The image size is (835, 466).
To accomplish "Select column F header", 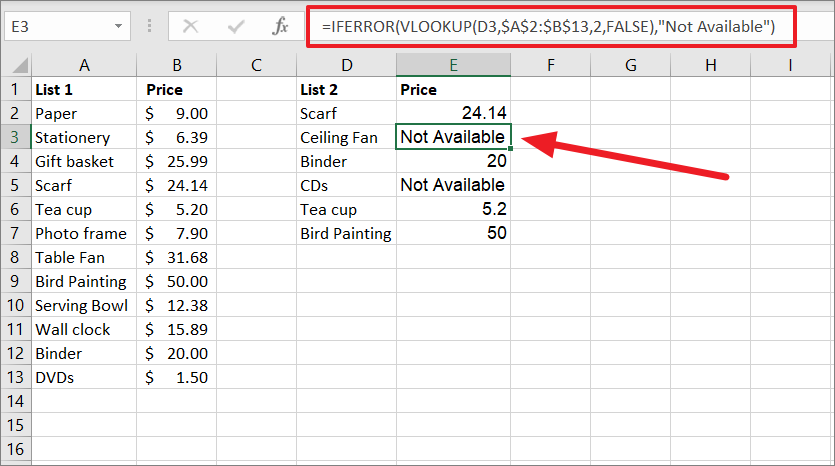I will coord(551,65).
